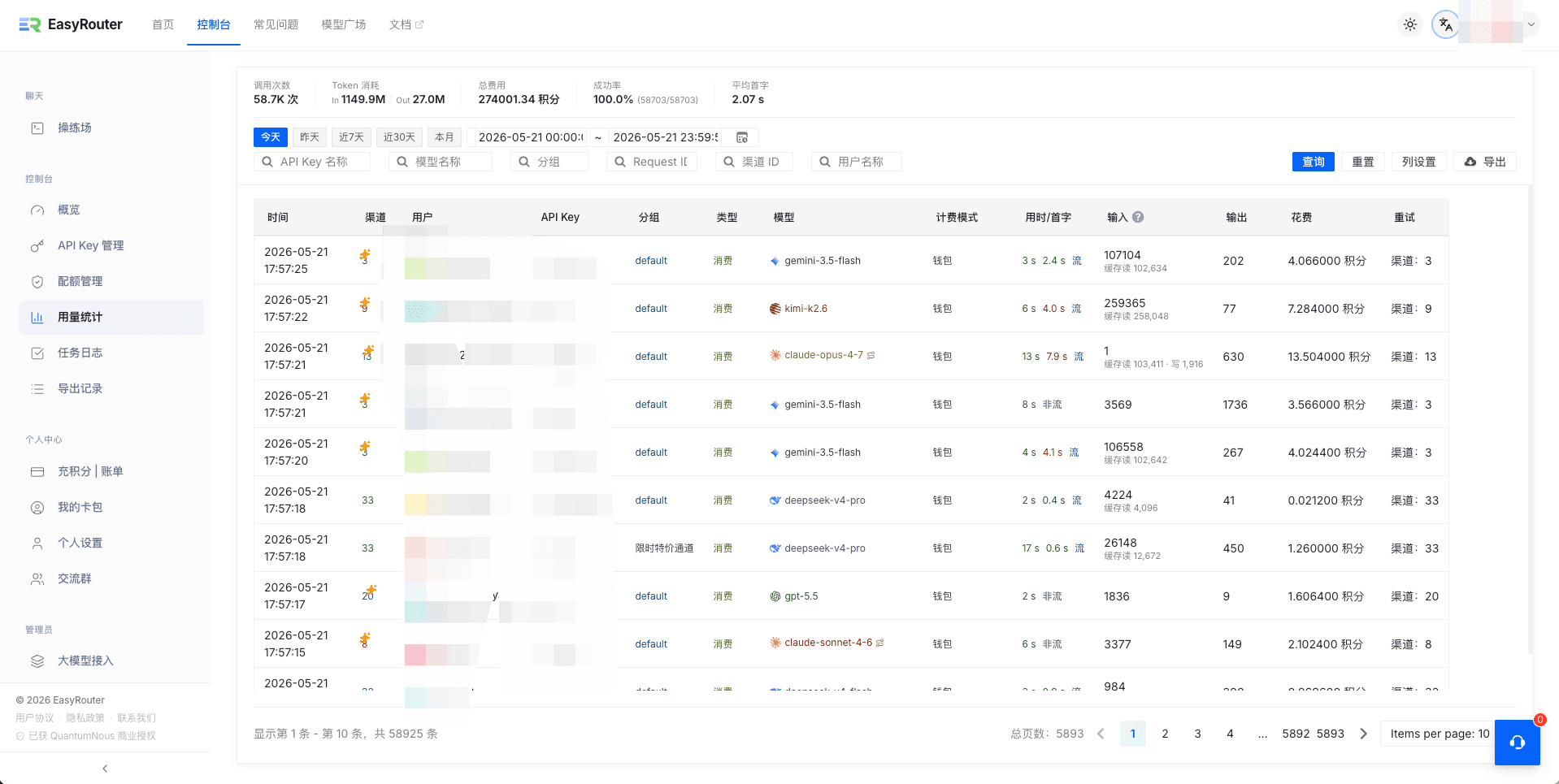Click the end date field 2026-05-21 23:59

(666, 137)
